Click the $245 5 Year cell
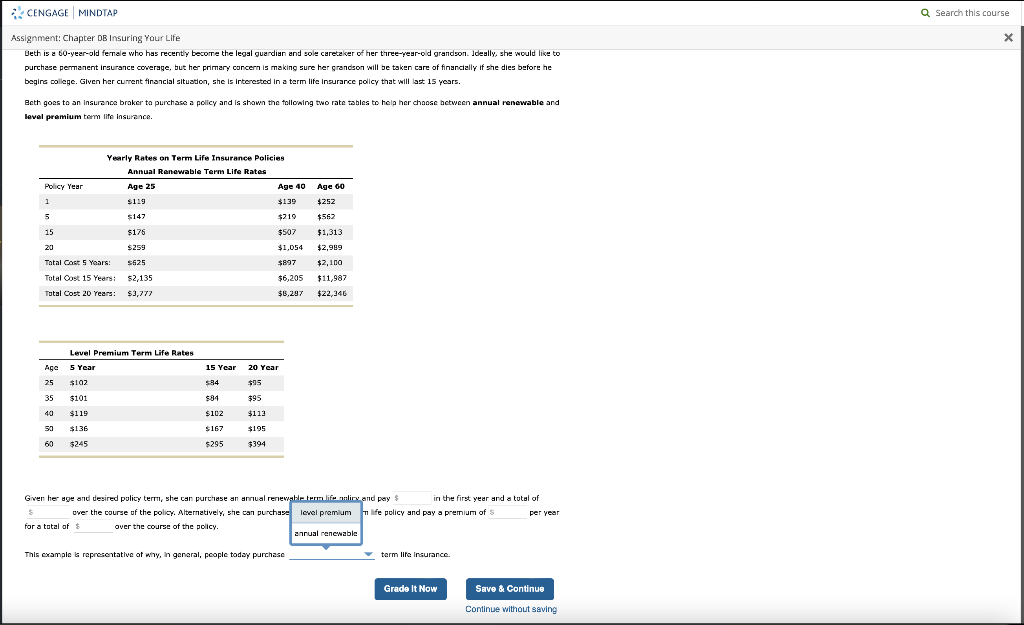This screenshot has width=1024, height=625. (x=79, y=443)
